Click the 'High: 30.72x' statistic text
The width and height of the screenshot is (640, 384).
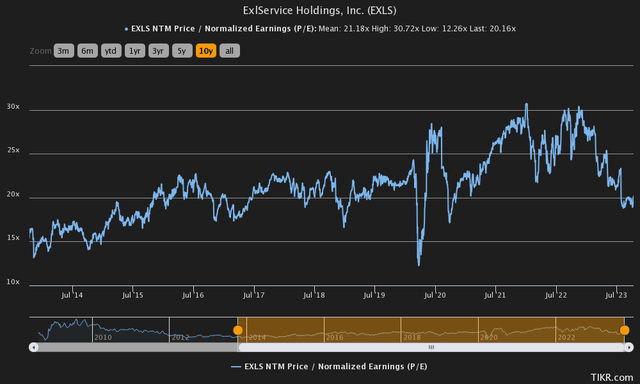click(x=396, y=29)
